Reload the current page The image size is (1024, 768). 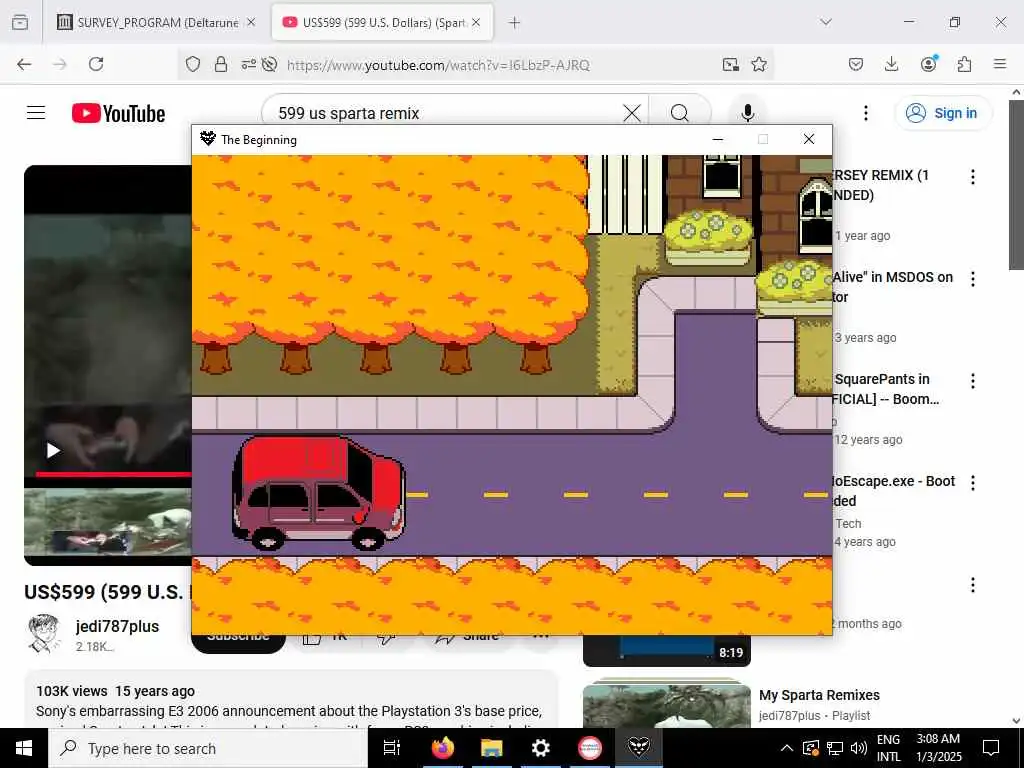(x=96, y=64)
